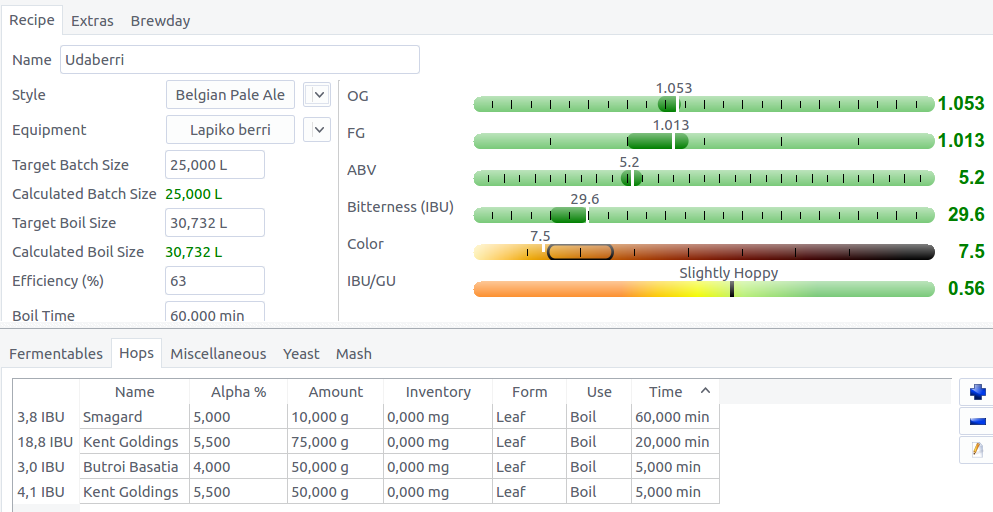This screenshot has height=512, width=993.
Task: Click the recipe Name field
Action: pos(239,60)
